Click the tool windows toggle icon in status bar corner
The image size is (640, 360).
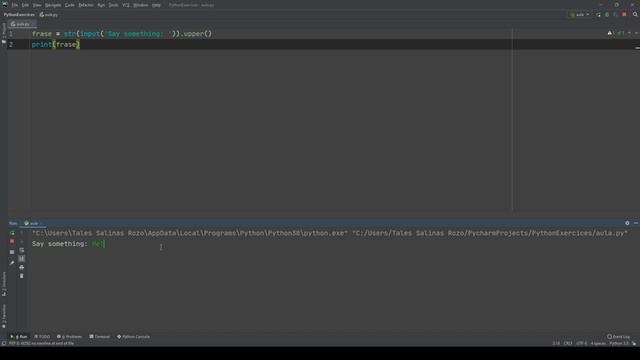pos(4,343)
